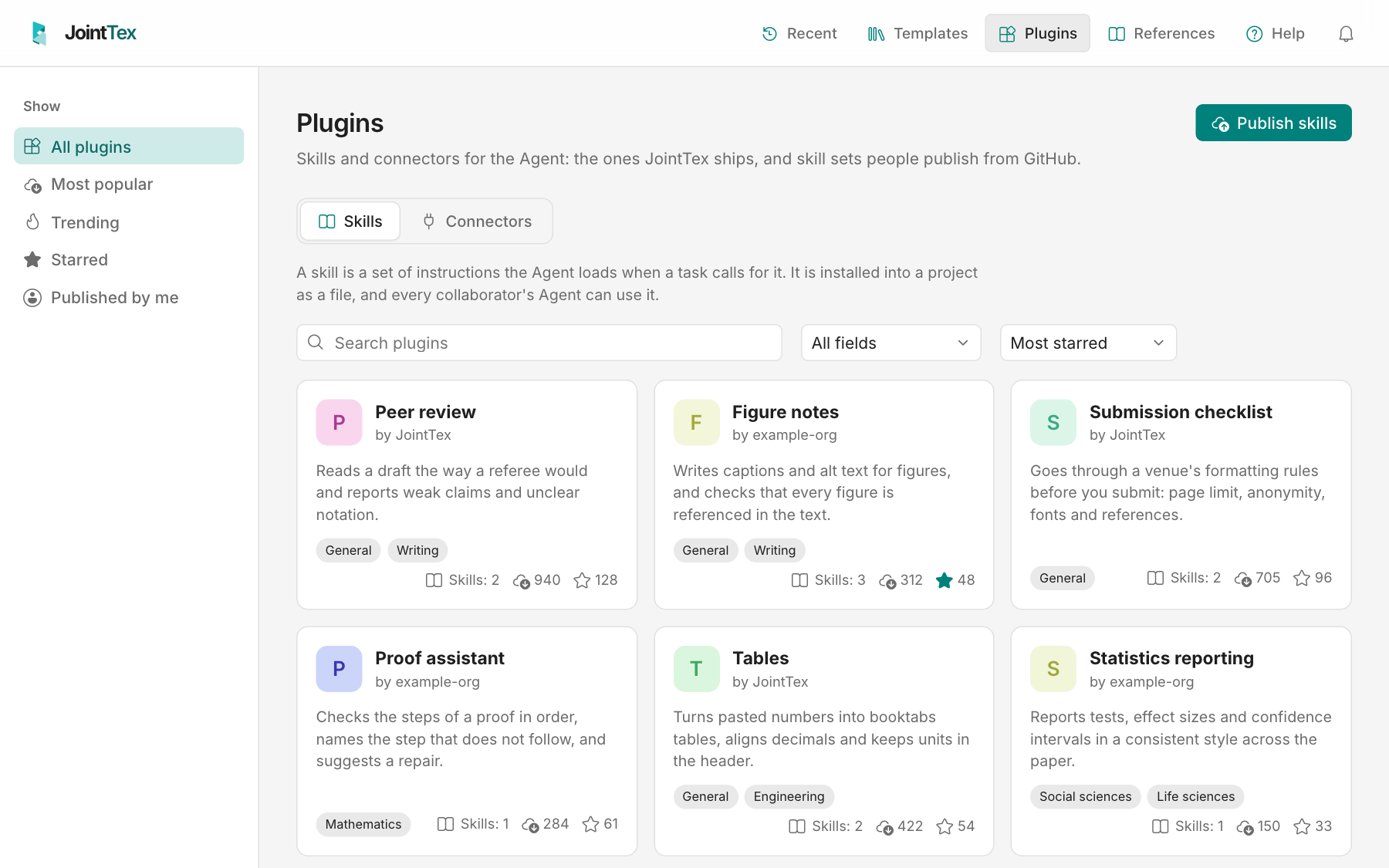Open Help in the top navigation

click(x=1275, y=33)
